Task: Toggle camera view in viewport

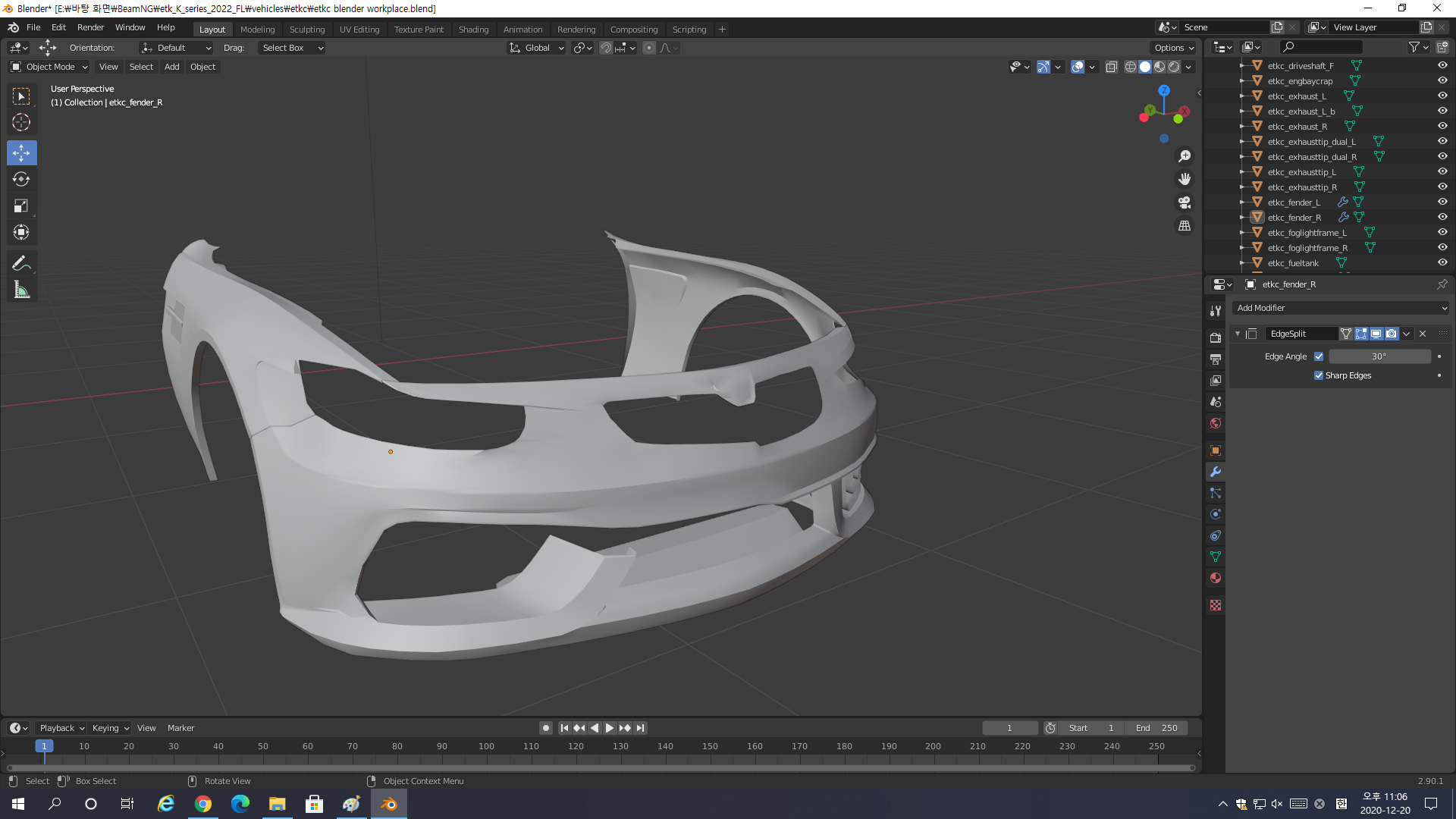Action: 1185,202
